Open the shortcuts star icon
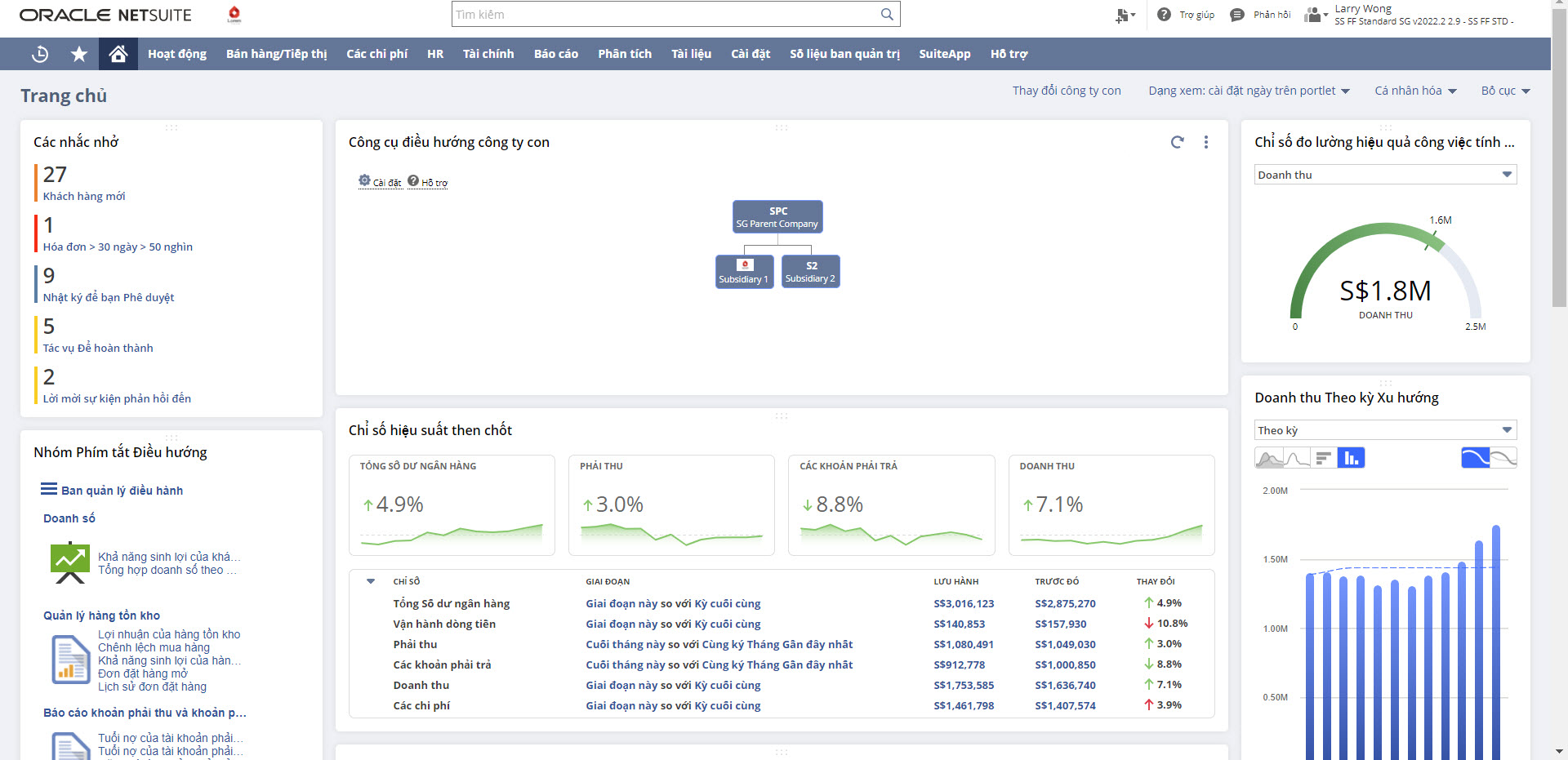This screenshot has height=760, width=1568. pos(79,54)
